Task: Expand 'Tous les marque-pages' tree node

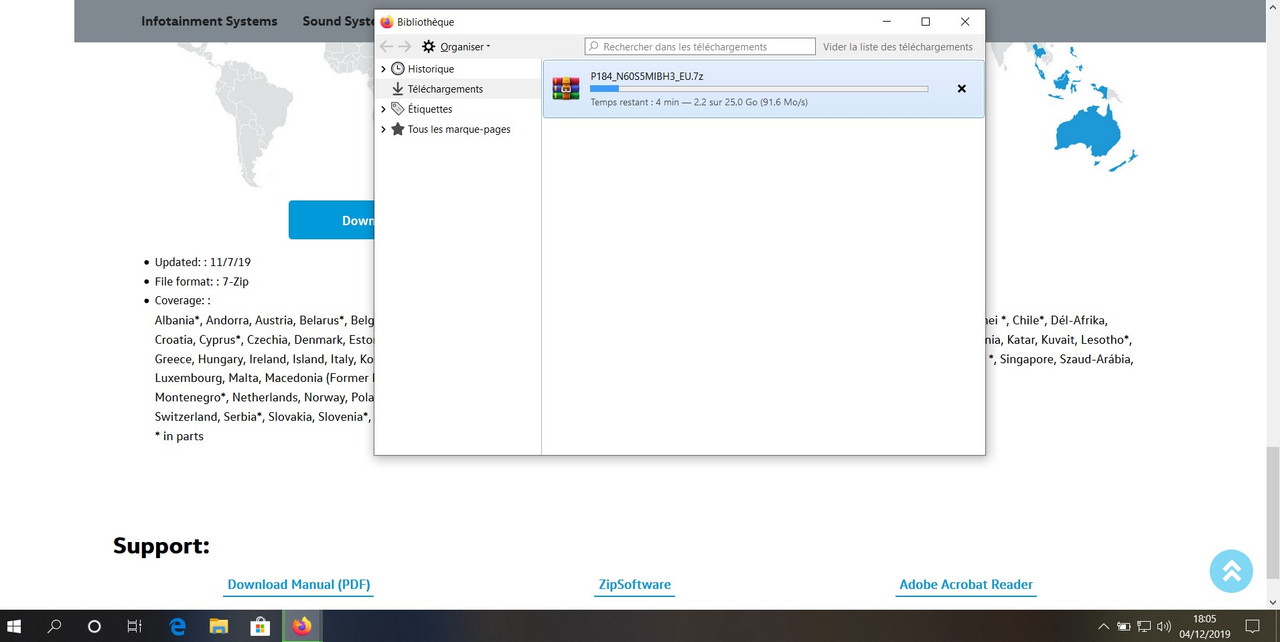Action: pyautogui.click(x=383, y=129)
